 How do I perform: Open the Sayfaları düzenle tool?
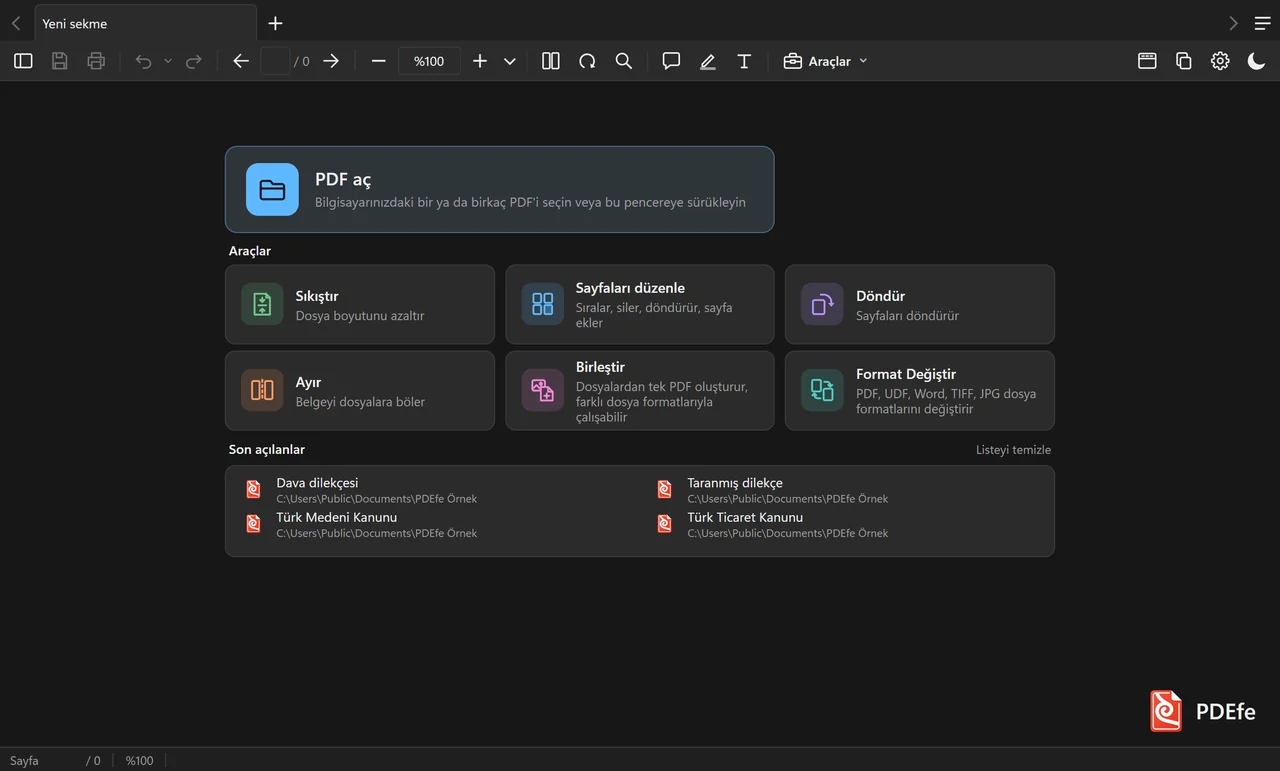(640, 304)
